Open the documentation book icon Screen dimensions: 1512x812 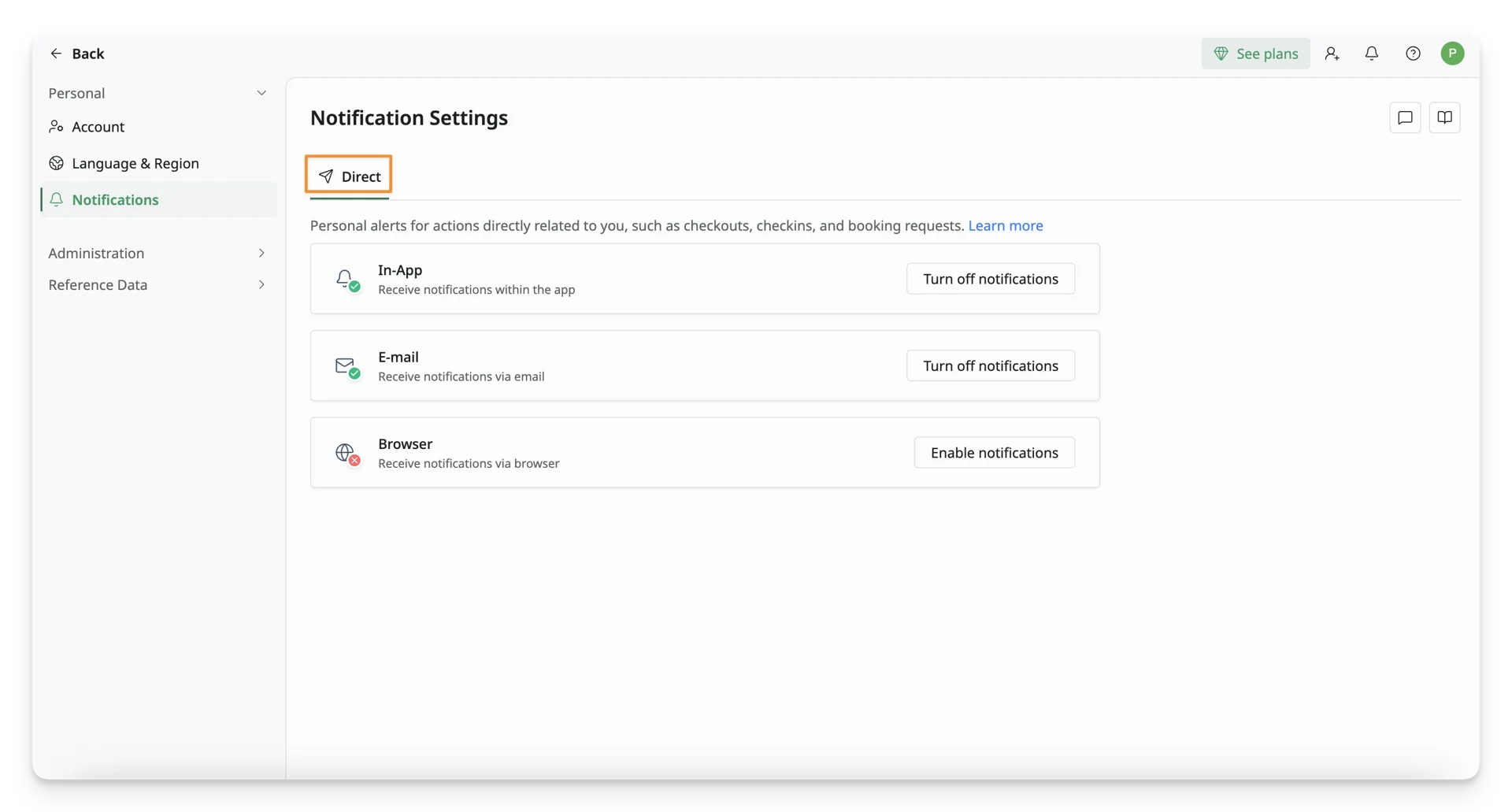[x=1444, y=118]
